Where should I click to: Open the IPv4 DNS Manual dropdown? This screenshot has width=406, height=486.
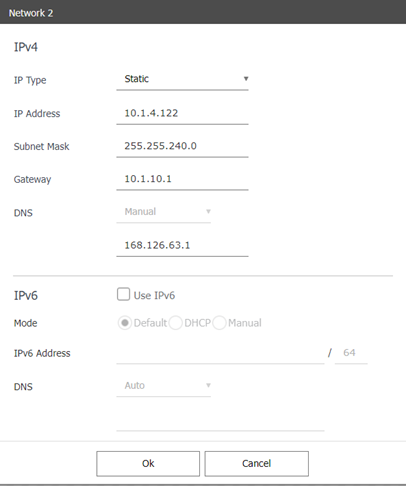(164, 212)
